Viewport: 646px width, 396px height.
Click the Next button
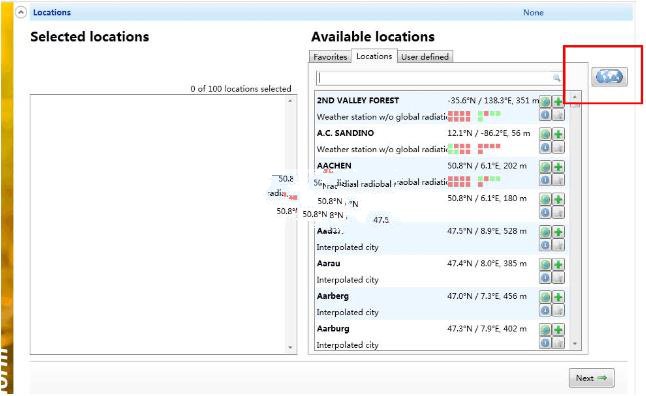pos(592,378)
